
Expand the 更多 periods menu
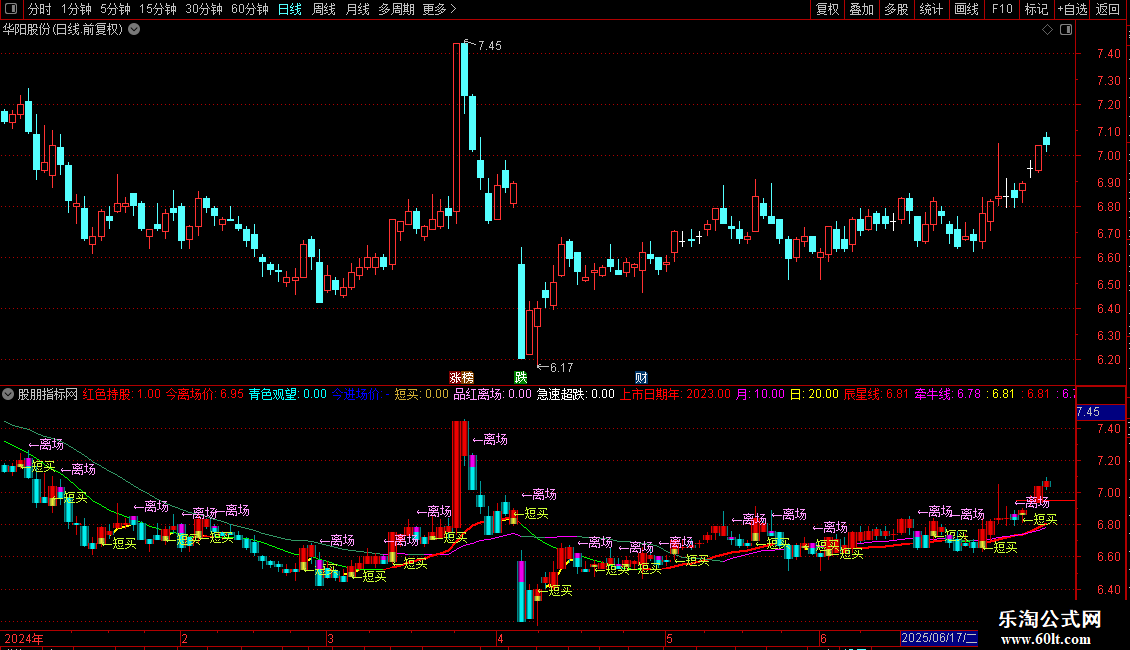(x=440, y=9)
